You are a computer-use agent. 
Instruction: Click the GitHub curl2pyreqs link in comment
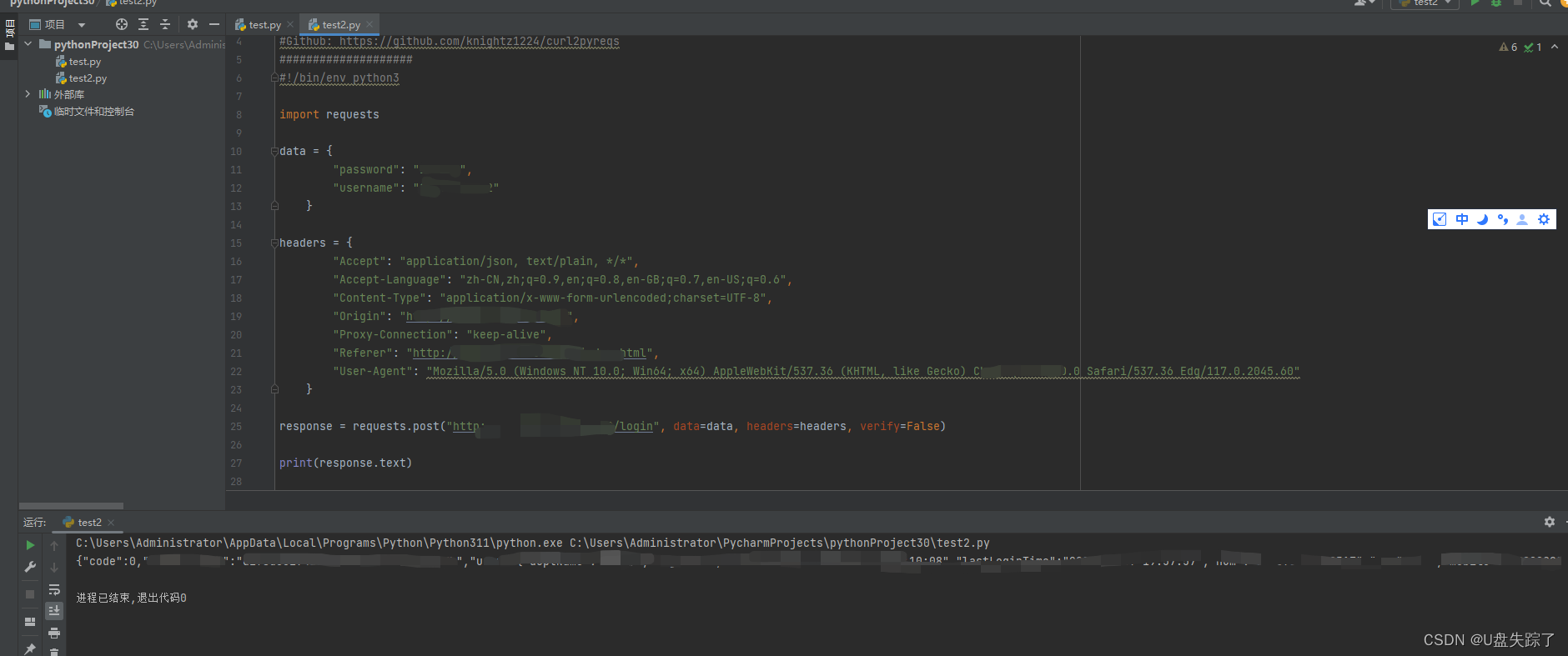pos(480,42)
